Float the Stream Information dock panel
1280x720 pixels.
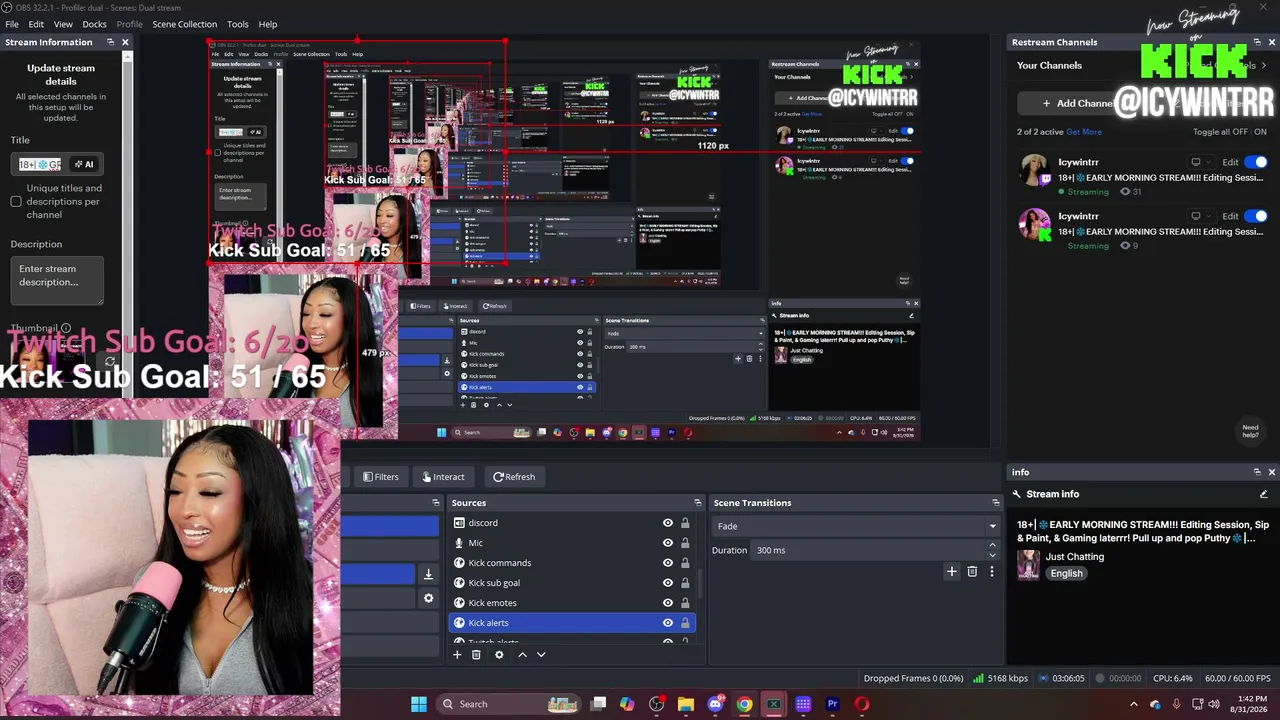click(109, 42)
